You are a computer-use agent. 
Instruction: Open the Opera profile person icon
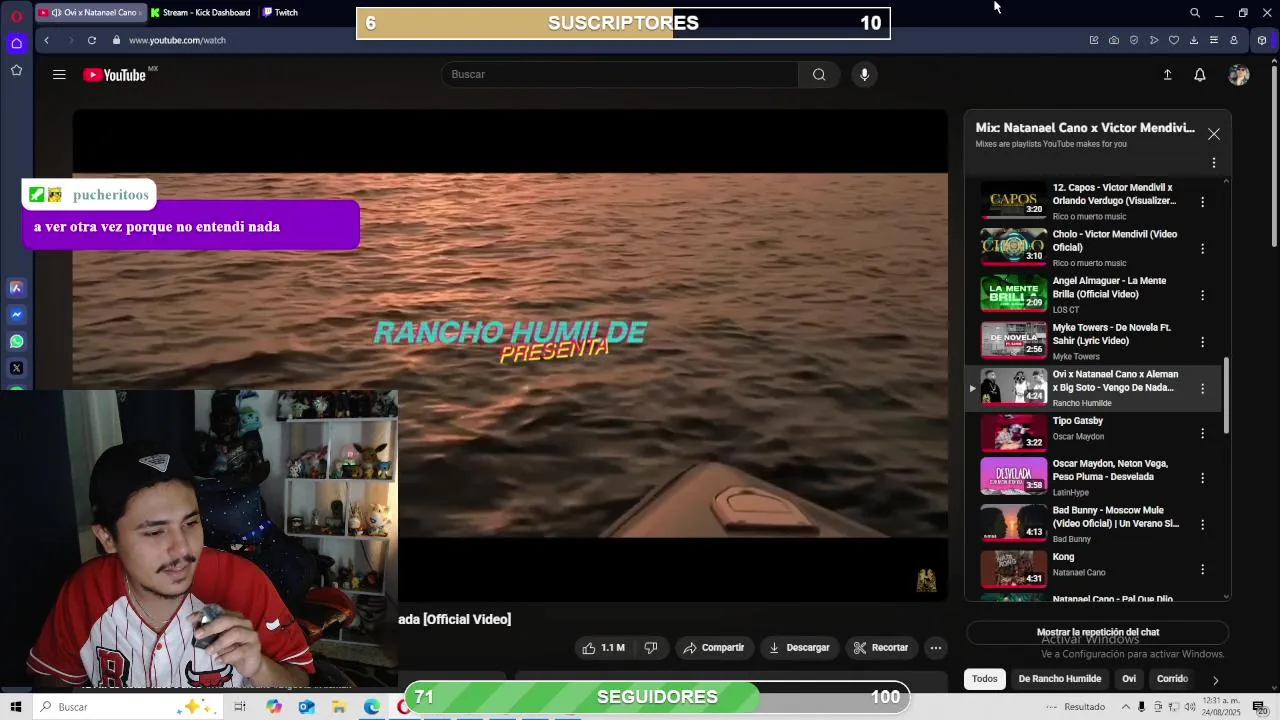[x=1234, y=40]
